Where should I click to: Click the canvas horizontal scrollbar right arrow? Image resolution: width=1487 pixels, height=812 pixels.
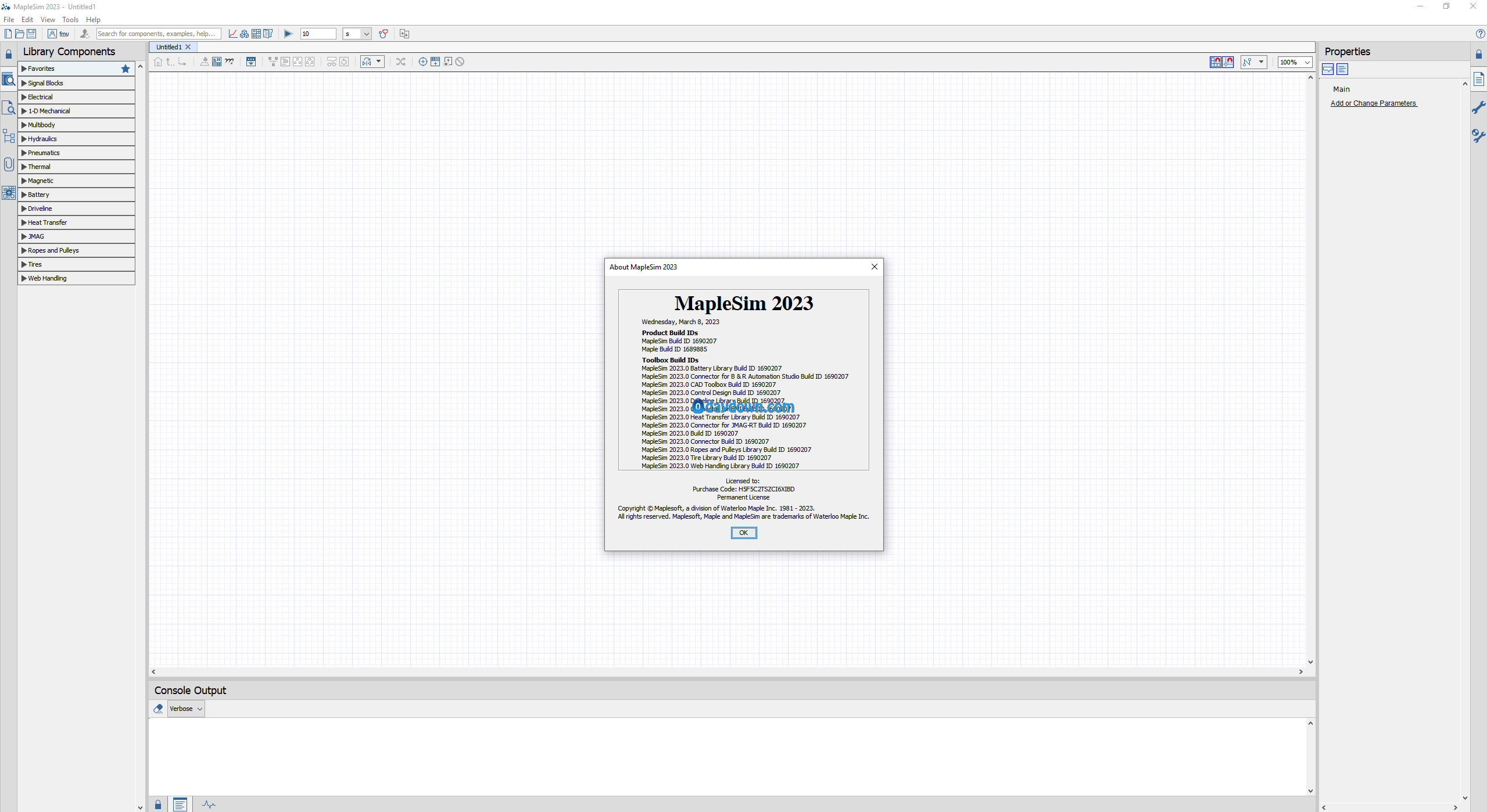[x=1301, y=671]
